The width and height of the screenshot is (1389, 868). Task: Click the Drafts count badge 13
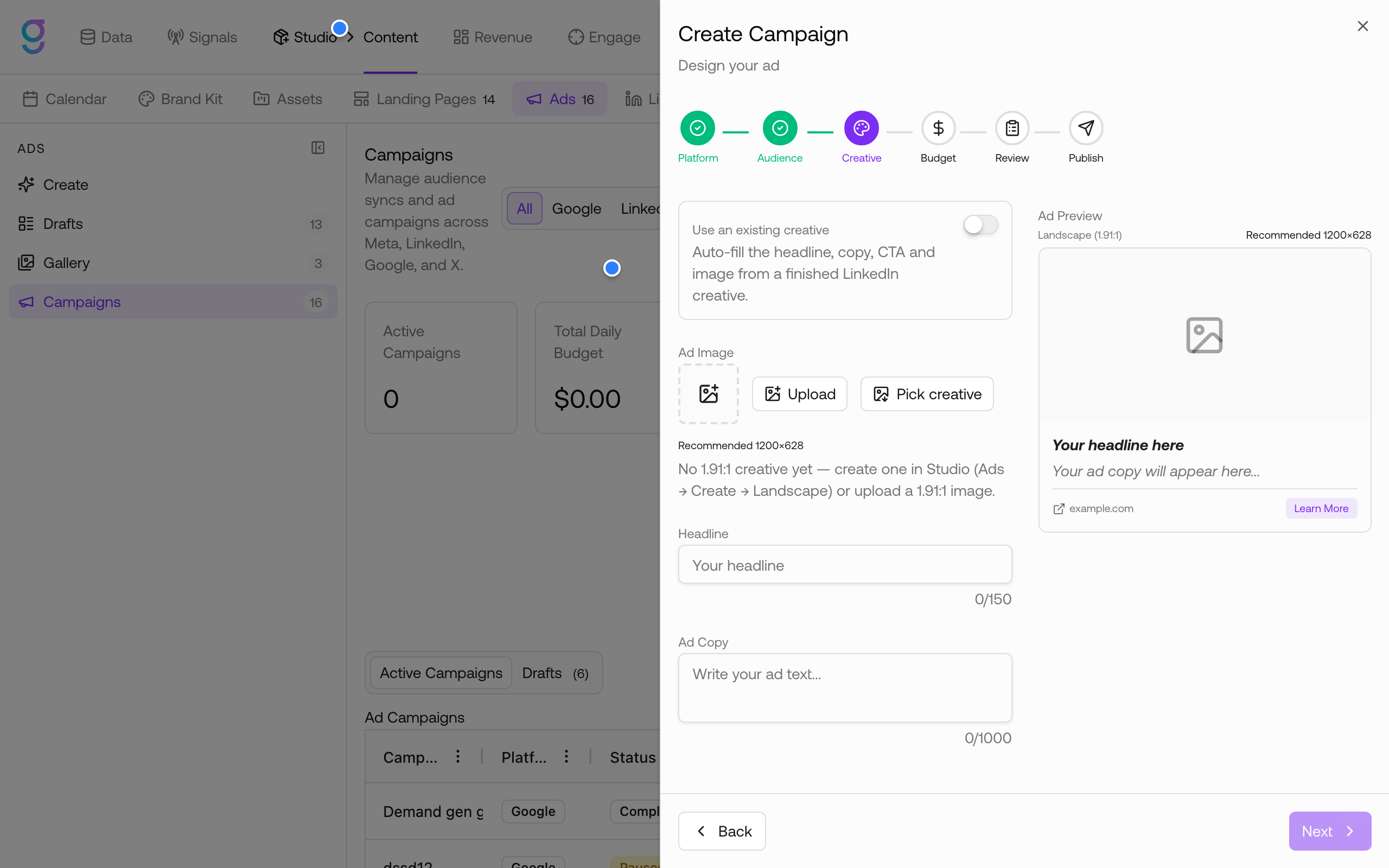[x=316, y=225]
